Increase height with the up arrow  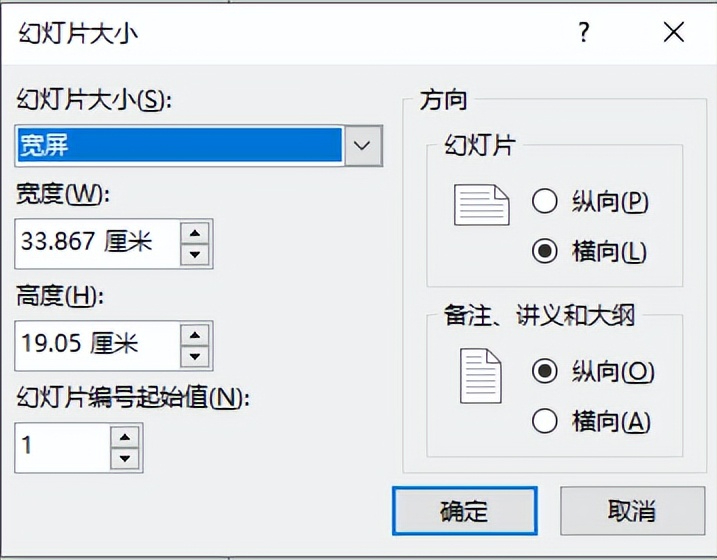pos(195,336)
